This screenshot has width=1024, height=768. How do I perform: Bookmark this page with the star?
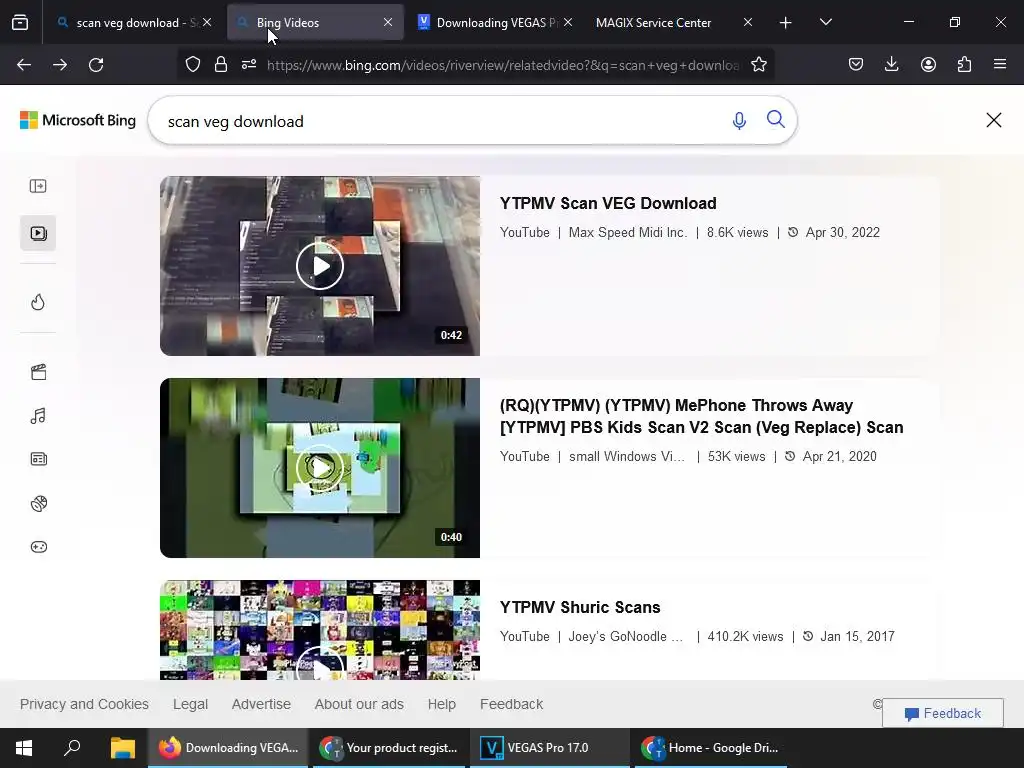[x=759, y=65]
